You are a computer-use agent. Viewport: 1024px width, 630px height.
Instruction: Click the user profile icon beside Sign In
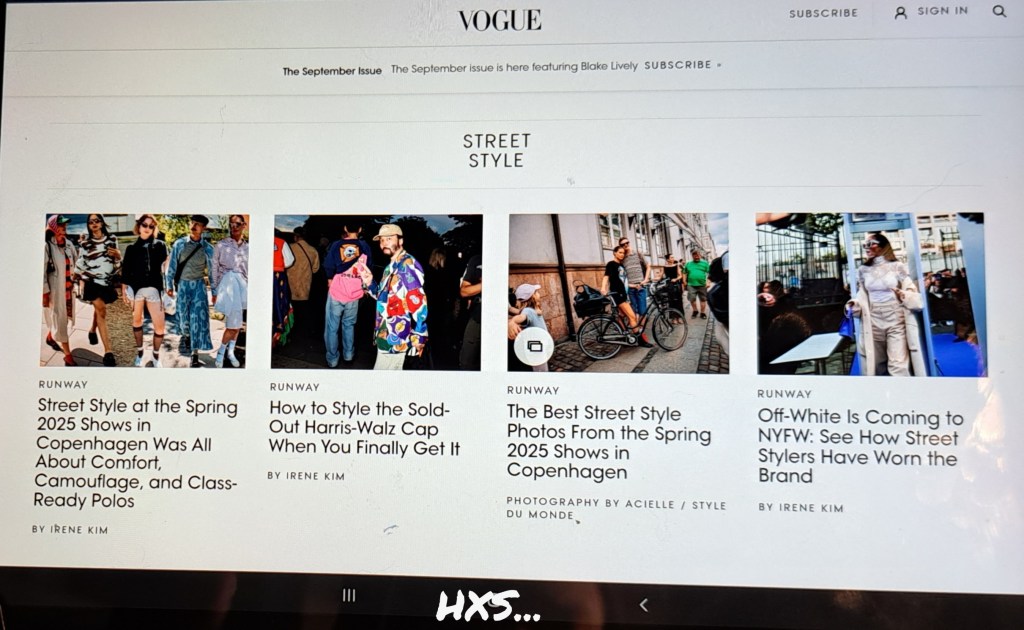[x=901, y=12]
